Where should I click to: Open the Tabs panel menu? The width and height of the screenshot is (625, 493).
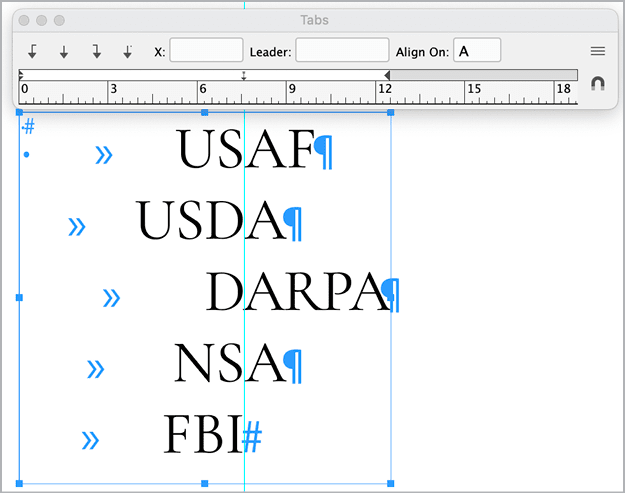point(597,51)
